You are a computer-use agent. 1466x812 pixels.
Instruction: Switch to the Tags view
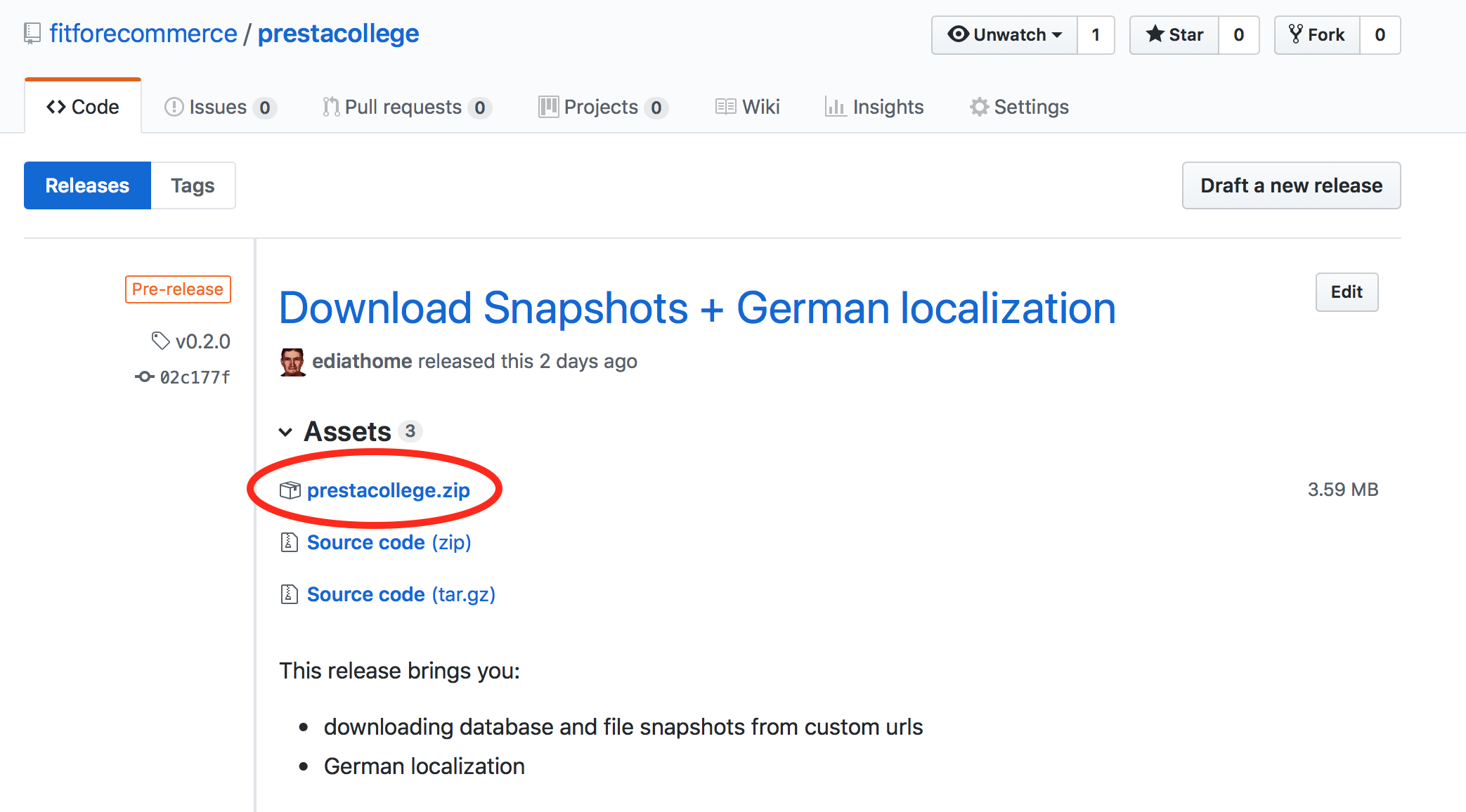tap(193, 185)
